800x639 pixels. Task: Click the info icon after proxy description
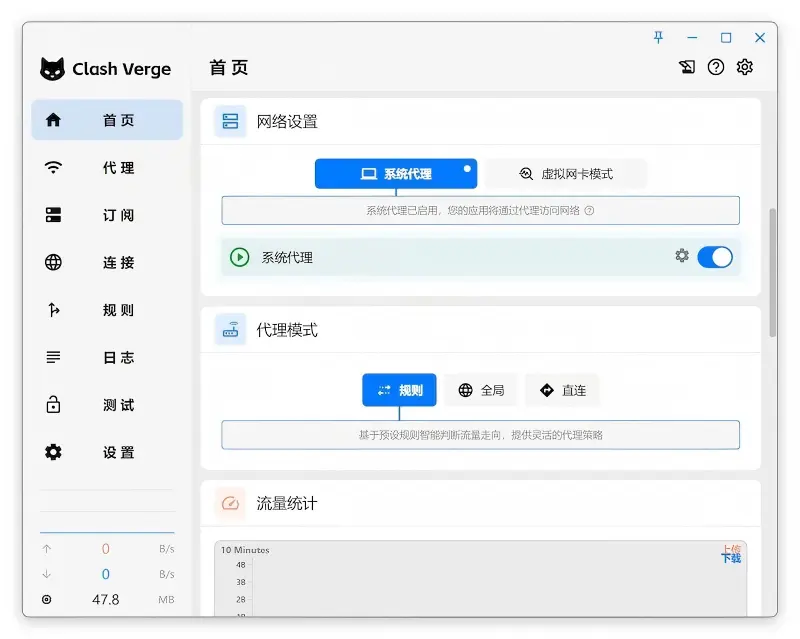pos(589,210)
